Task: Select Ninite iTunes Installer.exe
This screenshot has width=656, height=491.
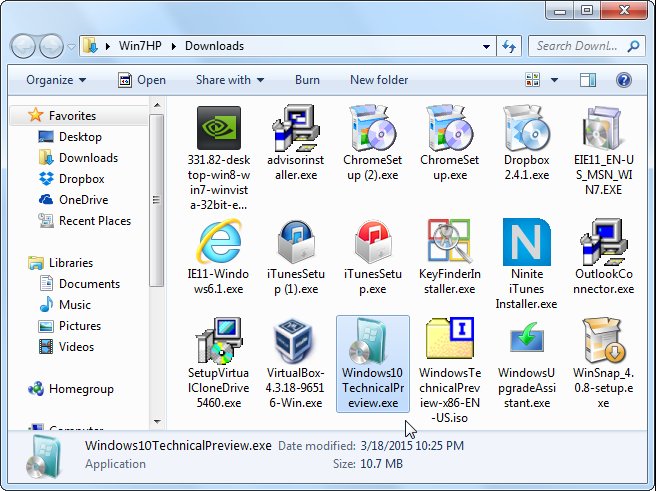Action: click(526, 264)
